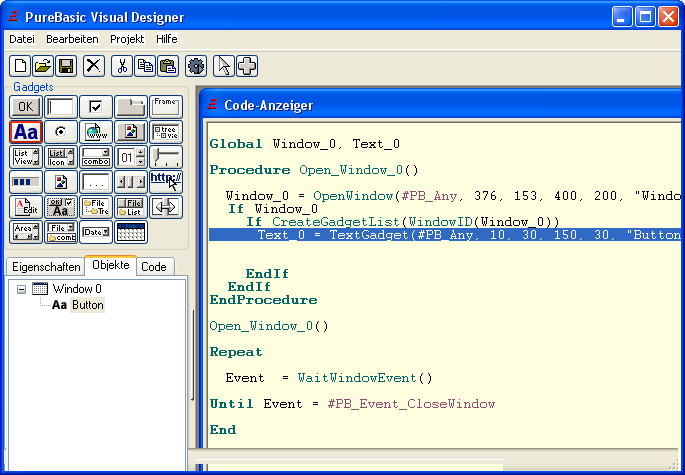Paste with the clipboard toolbar icon
685x475 pixels.
point(168,66)
